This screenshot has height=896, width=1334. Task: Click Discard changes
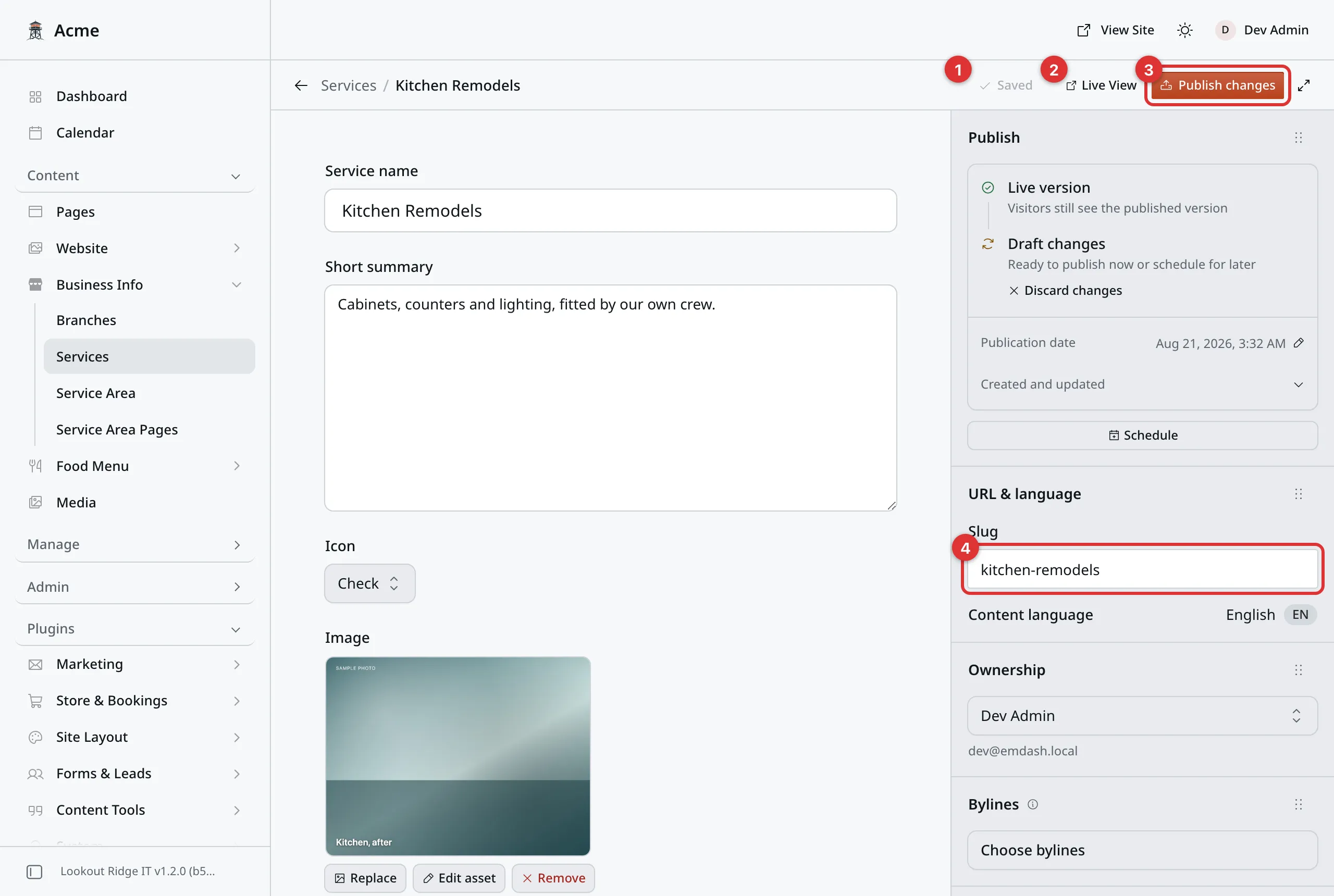[x=1065, y=291]
